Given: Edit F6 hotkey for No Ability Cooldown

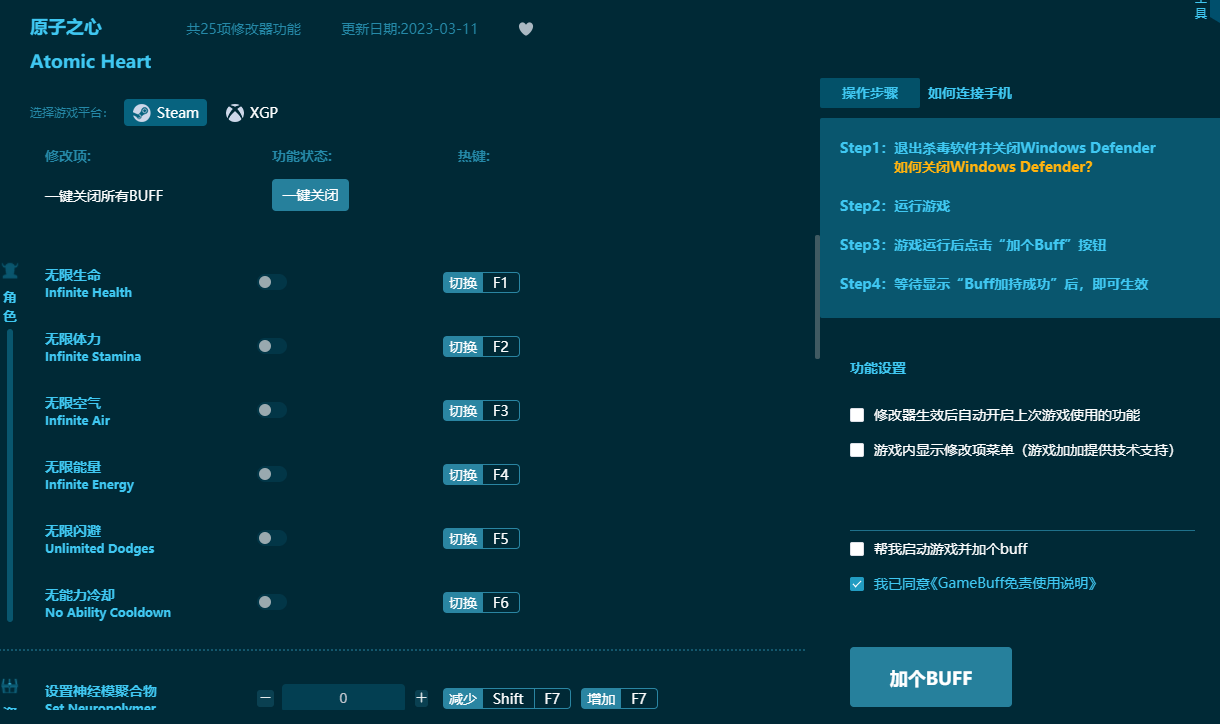Looking at the screenshot, I should click(x=481, y=603).
